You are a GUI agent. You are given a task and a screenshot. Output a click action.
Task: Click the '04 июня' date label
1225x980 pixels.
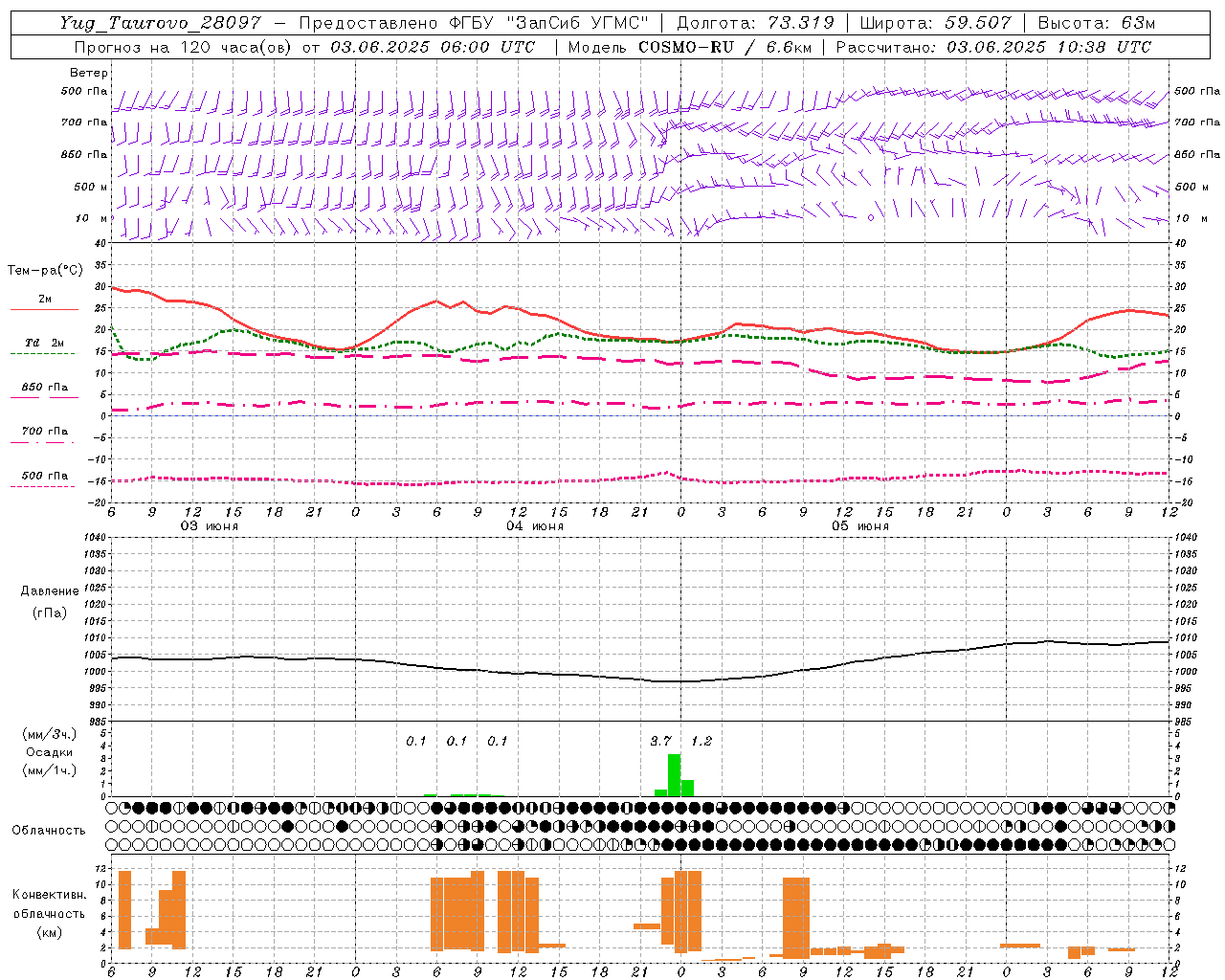pyautogui.click(x=535, y=526)
